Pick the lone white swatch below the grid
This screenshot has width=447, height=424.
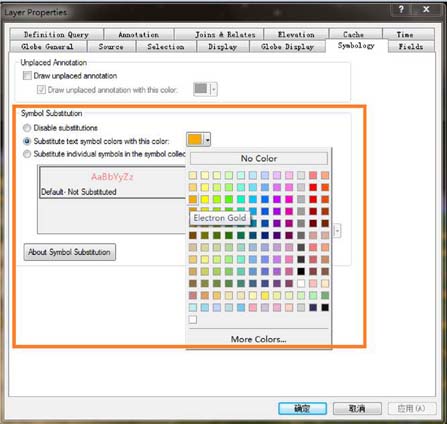tap(193, 320)
